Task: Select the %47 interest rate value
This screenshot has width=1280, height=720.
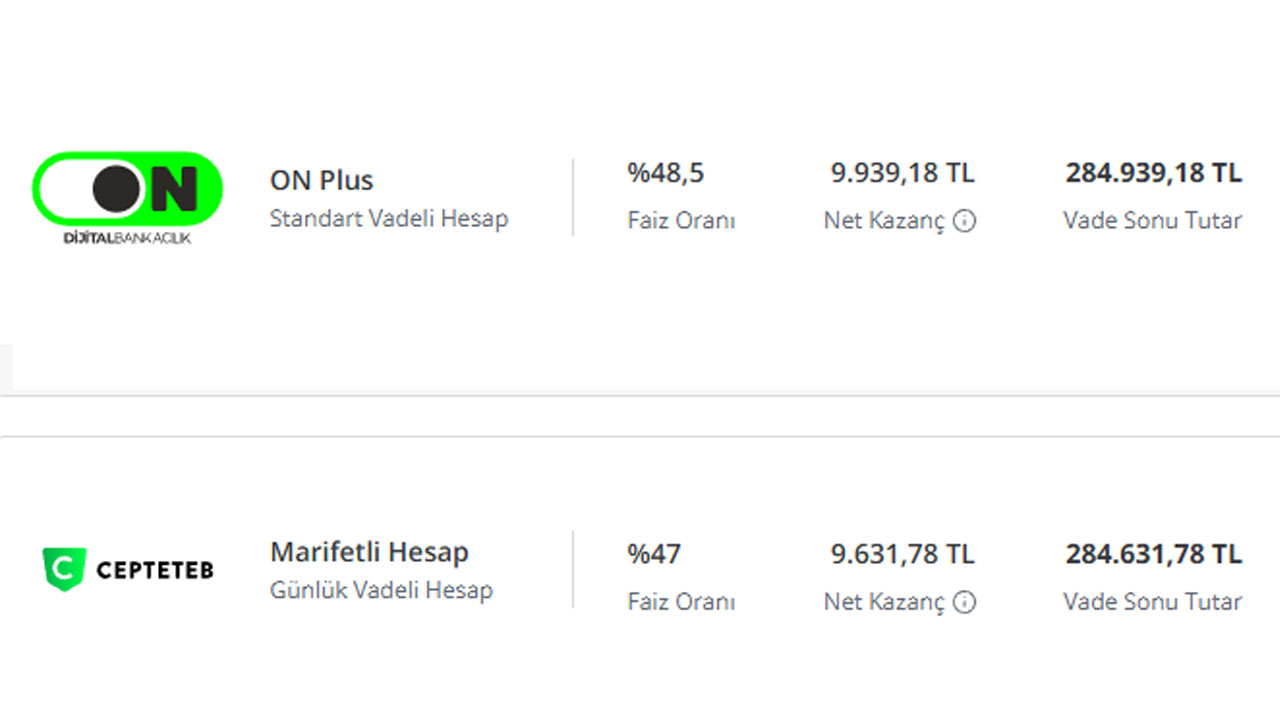Action: [x=653, y=554]
